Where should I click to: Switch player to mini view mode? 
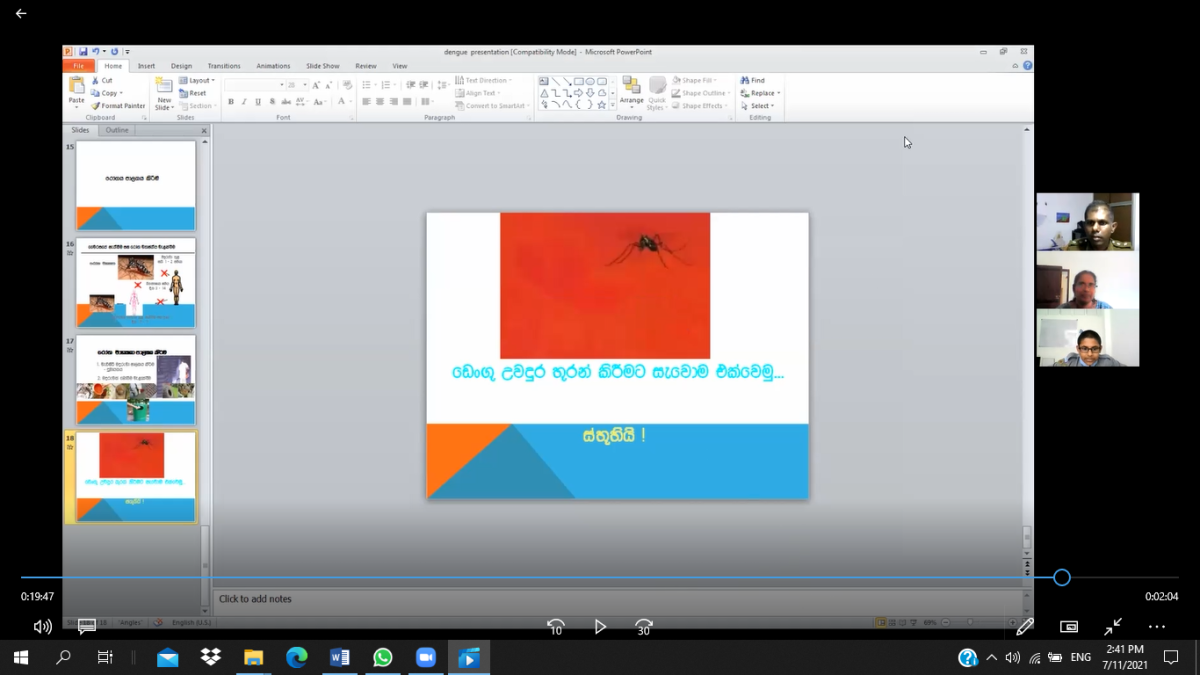click(x=1069, y=627)
